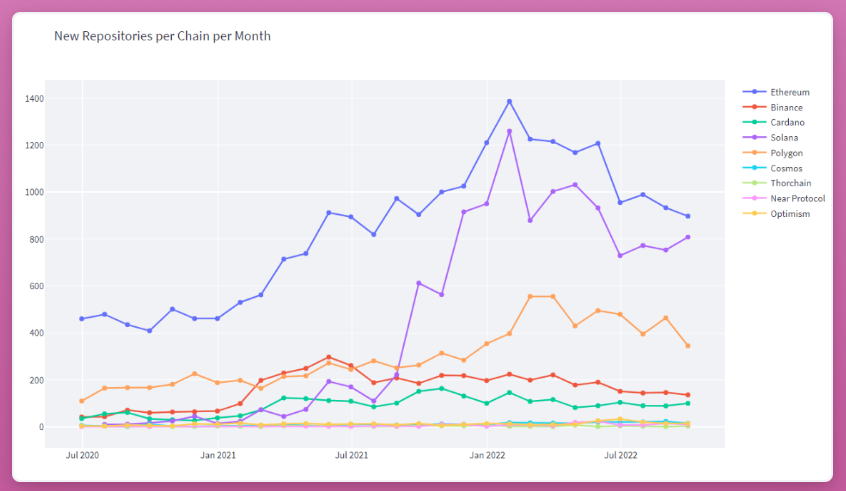Toggle the Cardano legend entry
The image size is (846, 491).
(x=774, y=122)
